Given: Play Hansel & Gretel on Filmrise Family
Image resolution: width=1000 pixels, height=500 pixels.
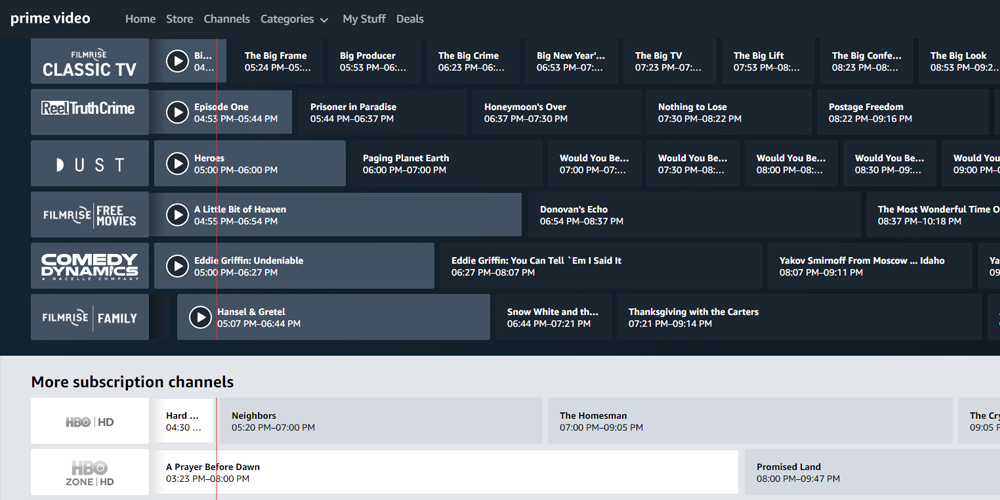Looking at the screenshot, I should 200,317.
